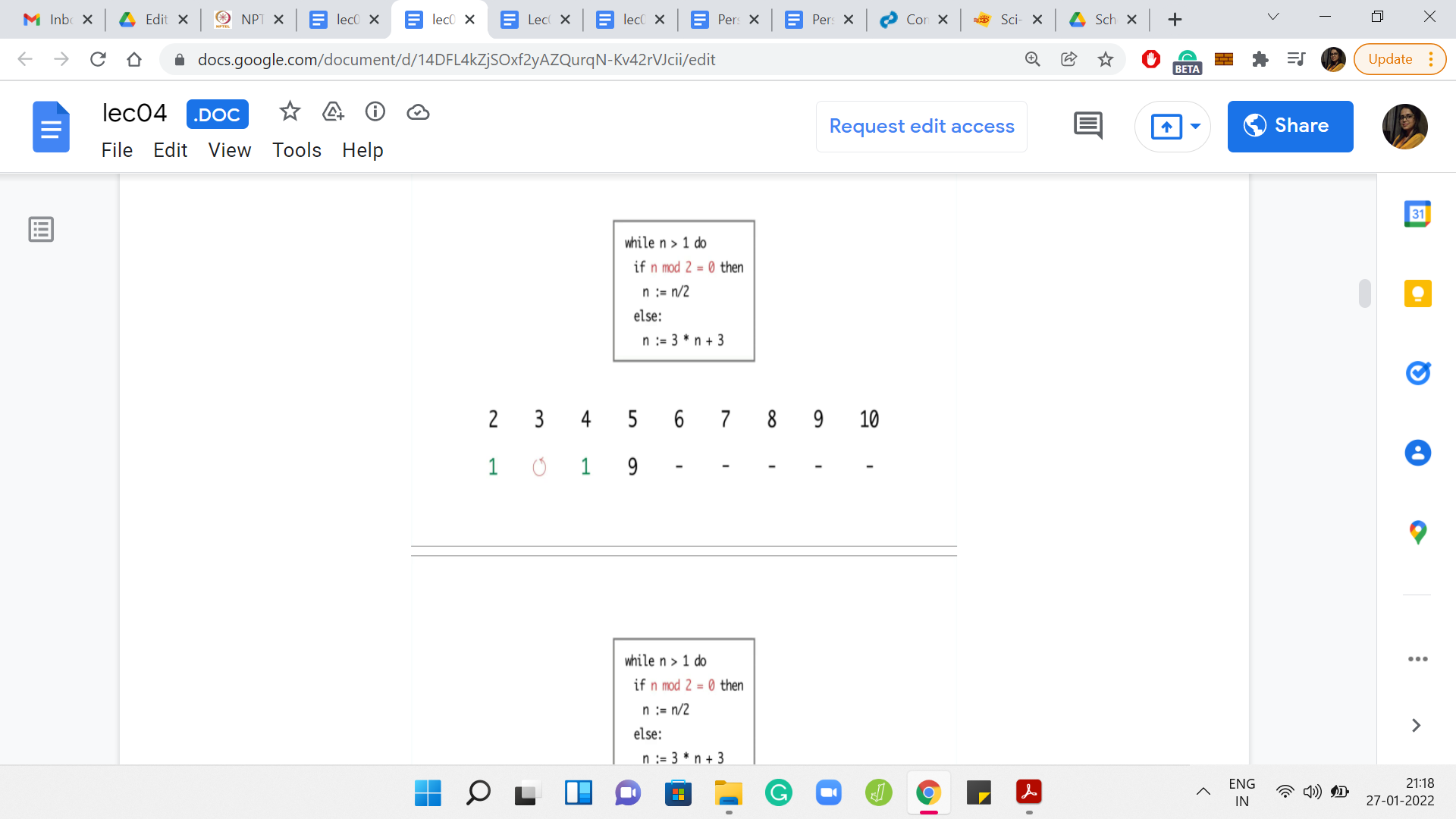The image size is (1456, 819).
Task: Open comment history icon
Action: (x=1088, y=126)
